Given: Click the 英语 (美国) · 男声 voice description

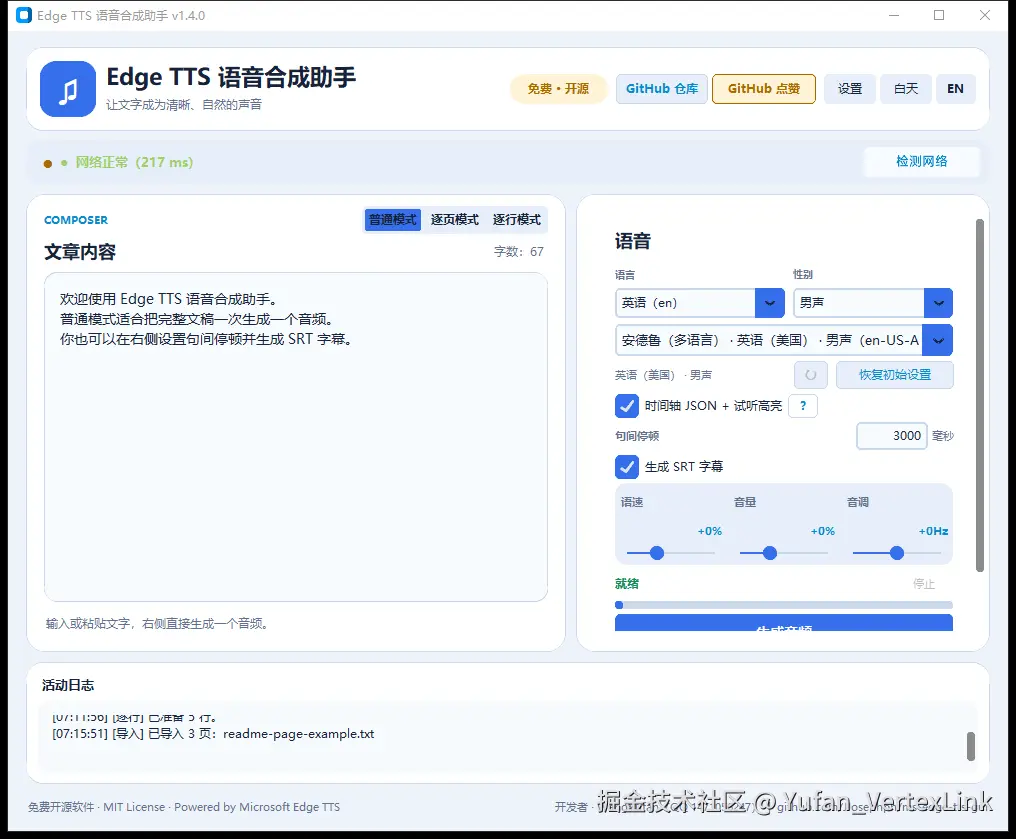Looking at the screenshot, I should pos(664,375).
